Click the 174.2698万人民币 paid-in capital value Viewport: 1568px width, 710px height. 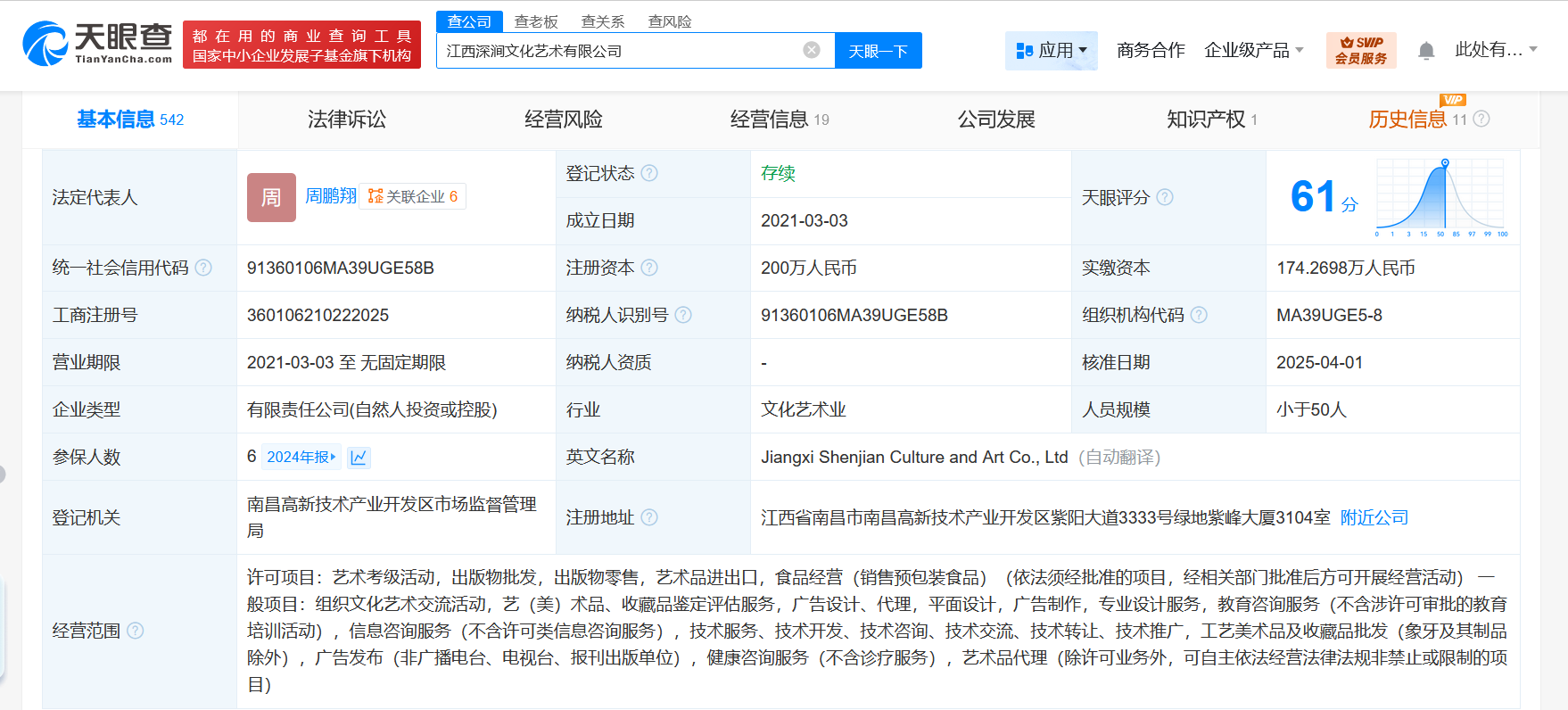[1346, 268]
